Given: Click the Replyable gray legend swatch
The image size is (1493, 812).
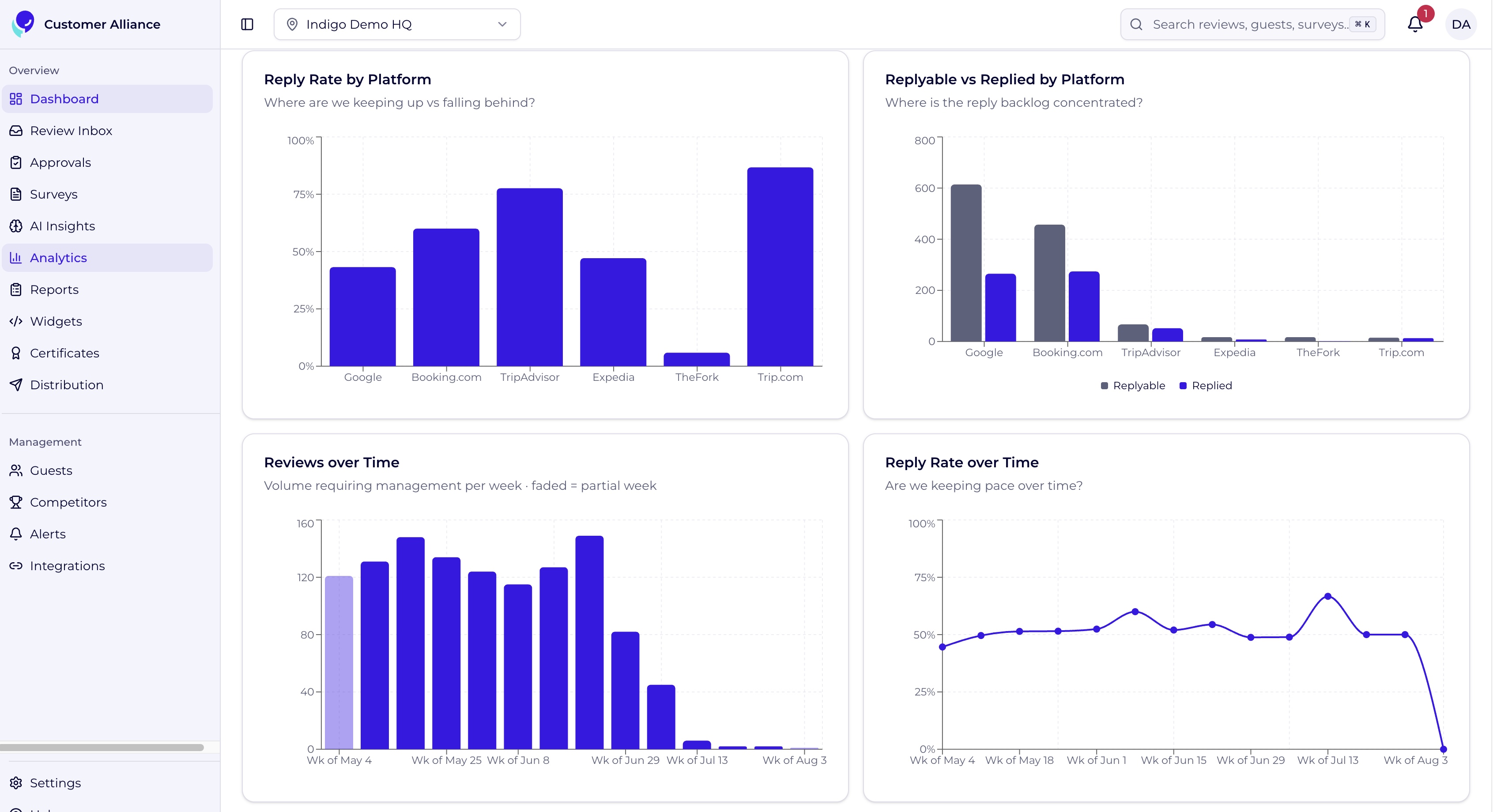Looking at the screenshot, I should [x=1104, y=386].
